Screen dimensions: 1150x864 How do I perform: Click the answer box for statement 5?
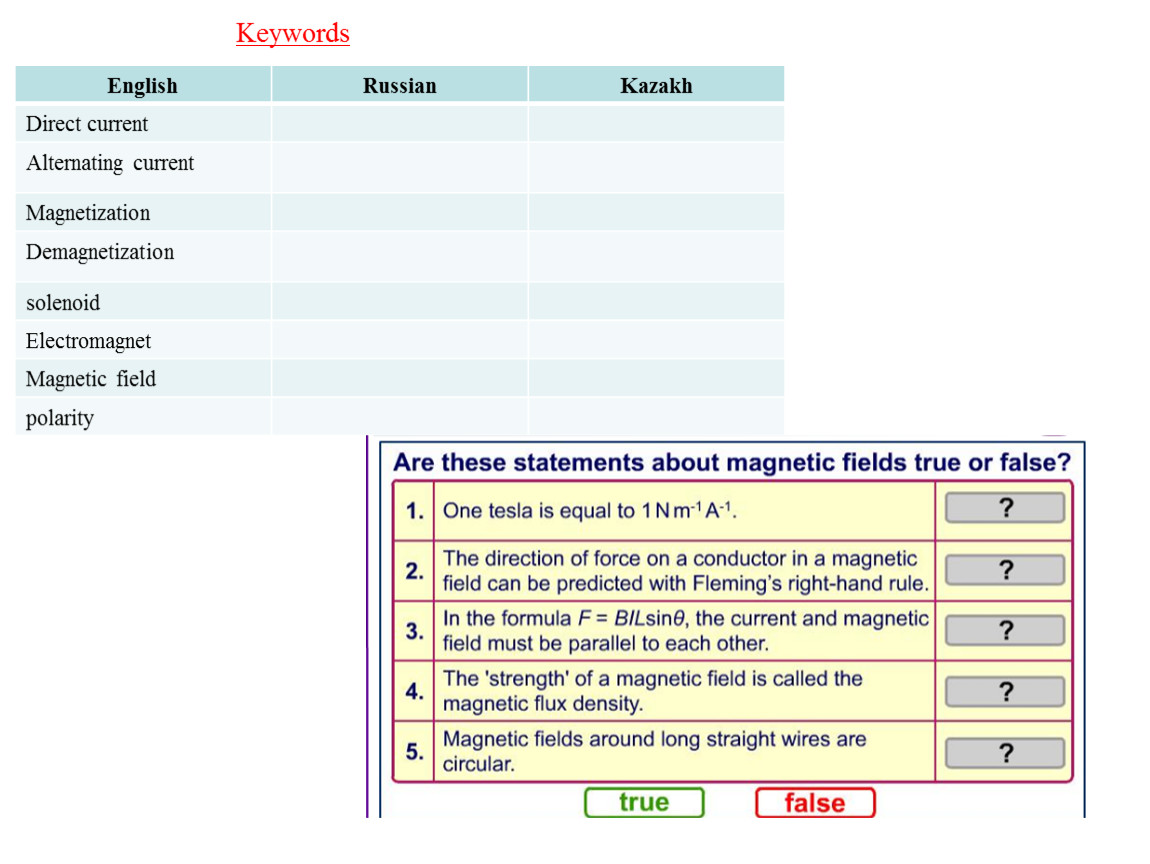point(1005,753)
